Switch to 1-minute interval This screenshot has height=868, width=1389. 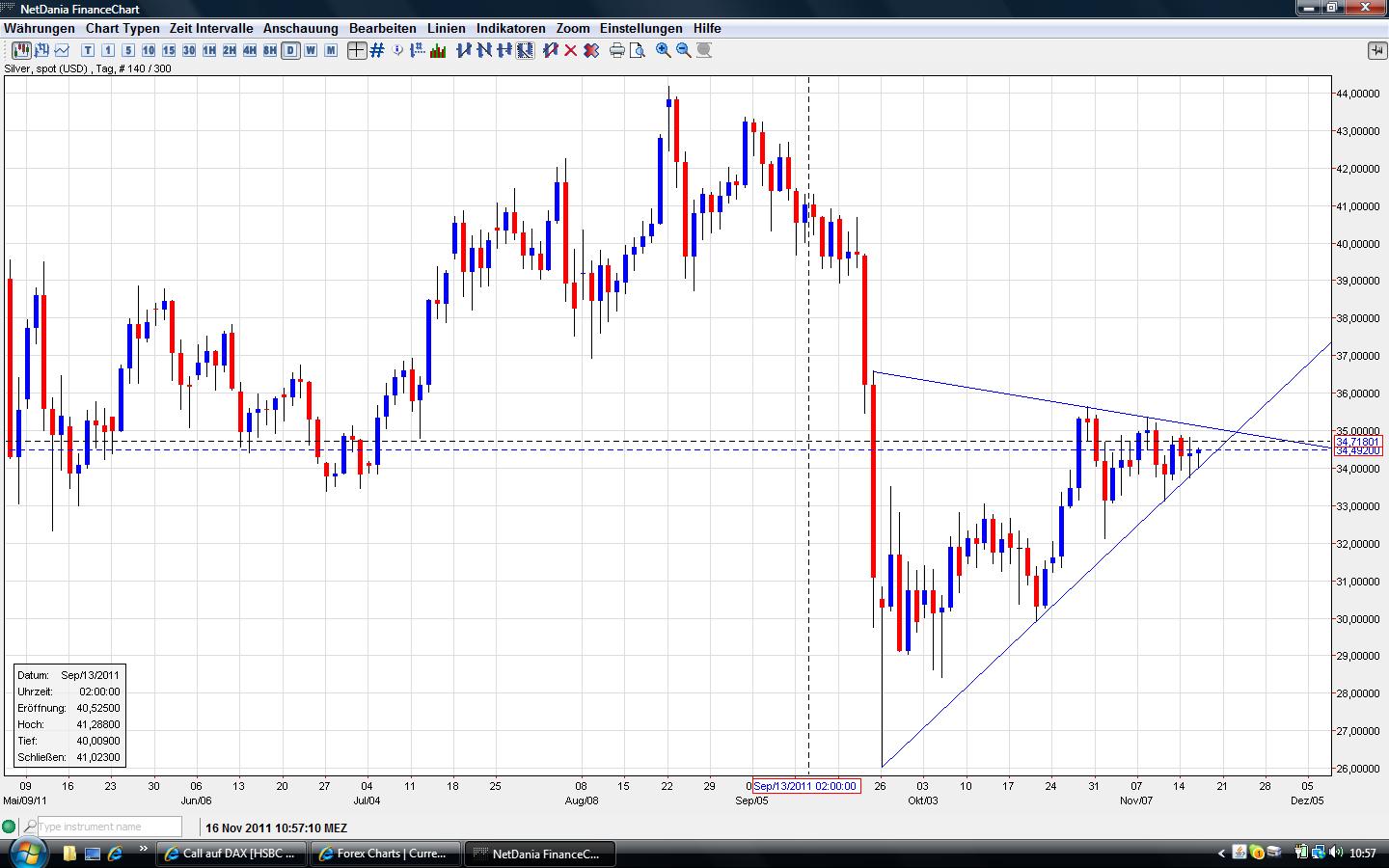coord(108,50)
